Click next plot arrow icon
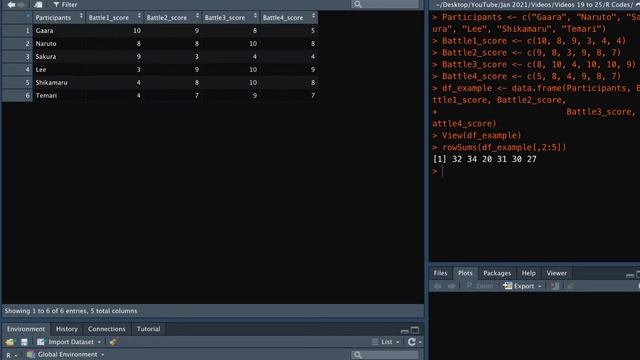This screenshot has height=360, width=640. [451, 286]
